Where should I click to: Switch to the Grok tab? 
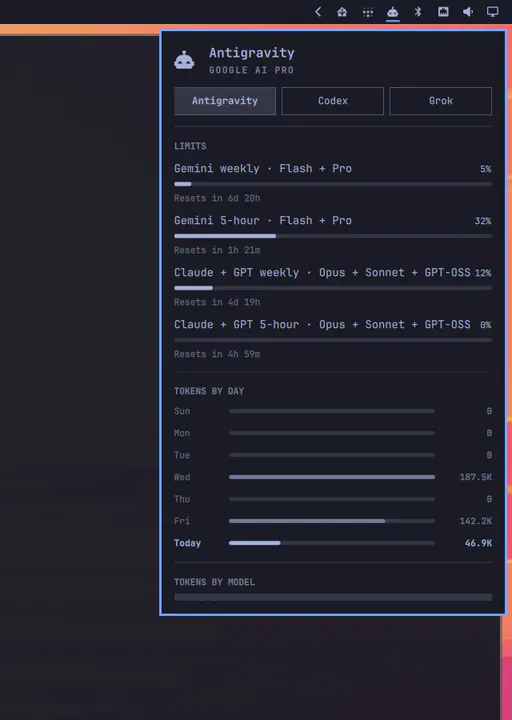(440, 101)
